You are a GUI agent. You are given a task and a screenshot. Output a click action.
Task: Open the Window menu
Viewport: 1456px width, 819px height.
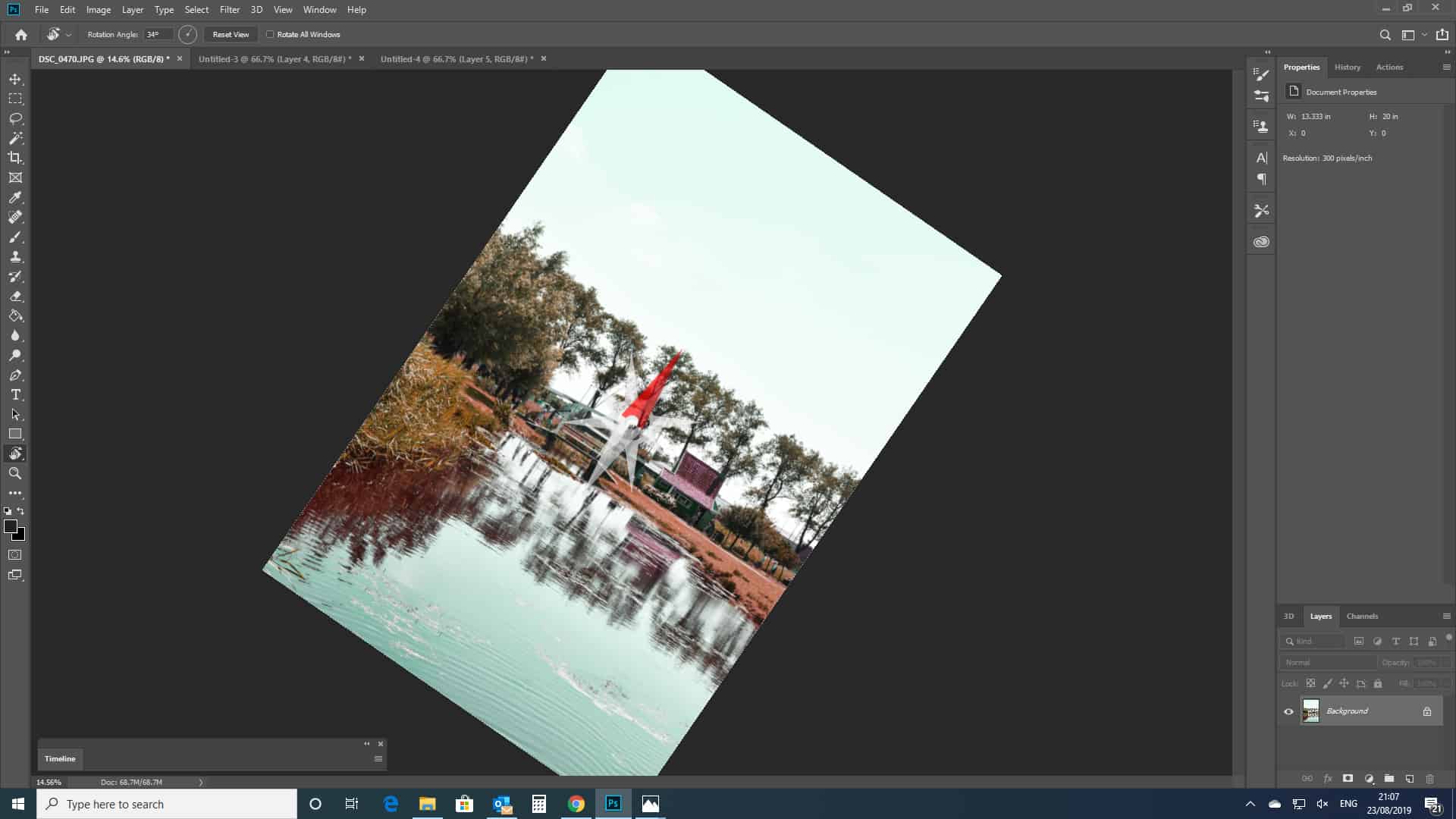pyautogui.click(x=319, y=10)
